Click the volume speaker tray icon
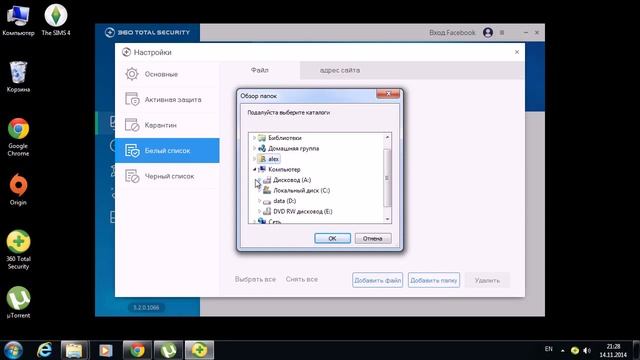The height and width of the screenshot is (360, 640). click(587, 350)
